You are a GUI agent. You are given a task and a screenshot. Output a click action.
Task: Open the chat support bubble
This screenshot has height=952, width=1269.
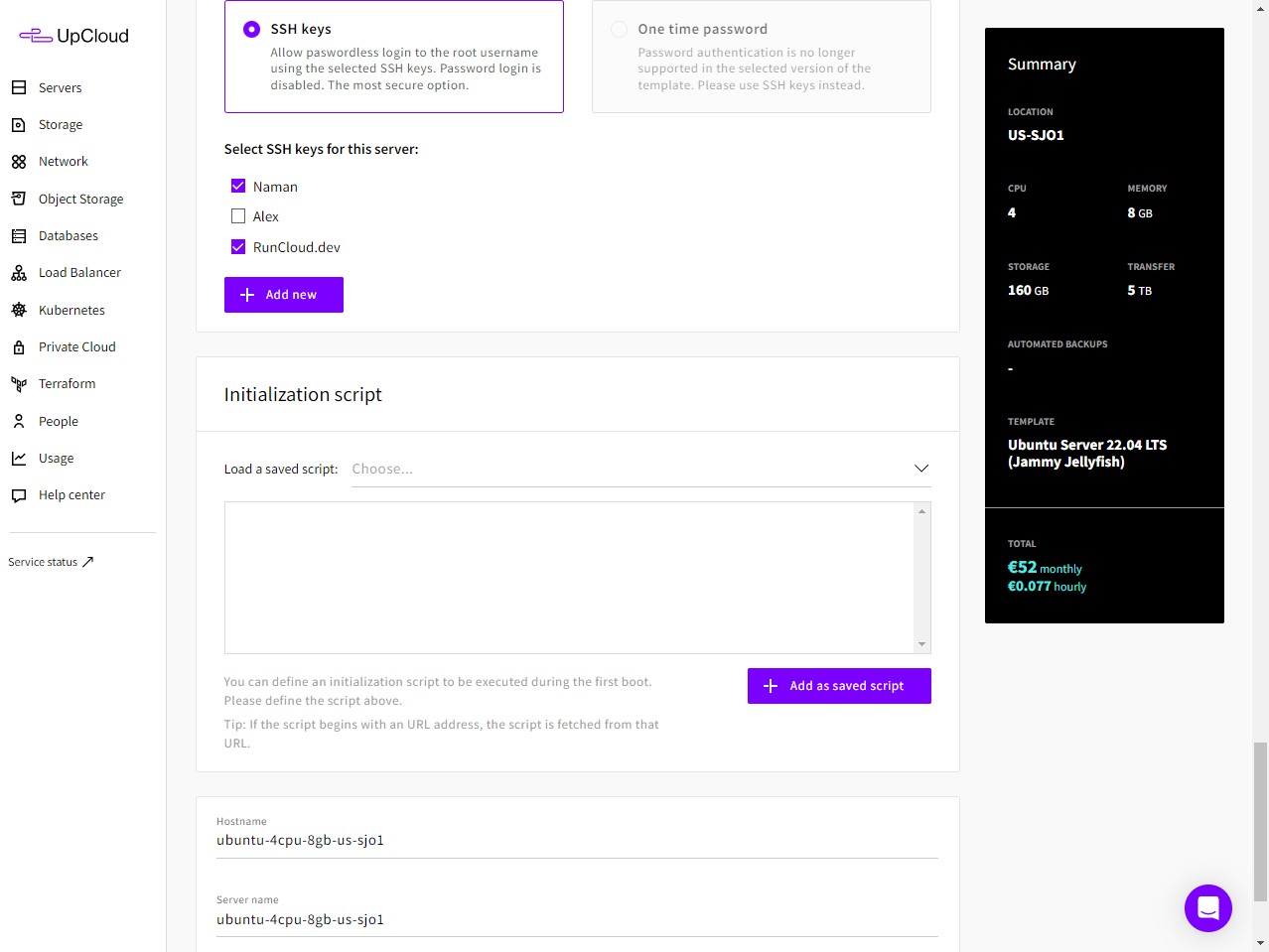click(1207, 907)
